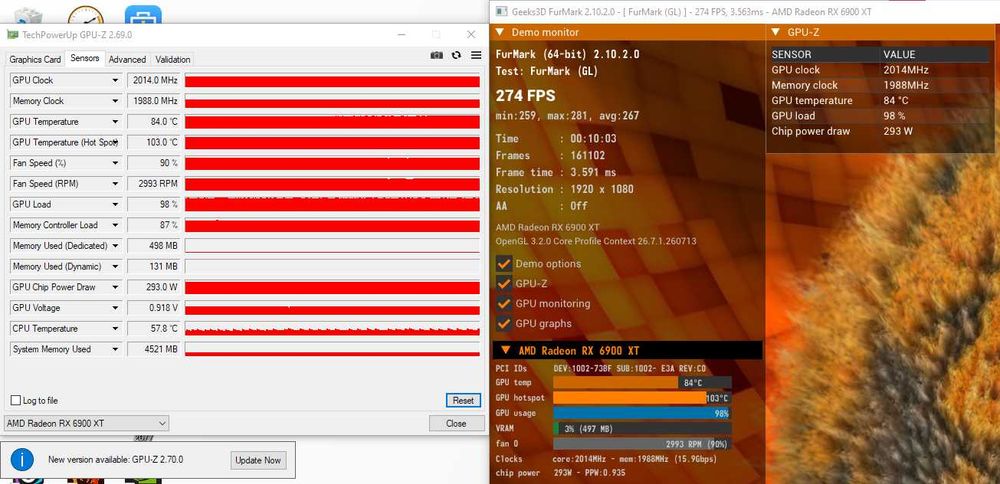Click the Update Now button
The width and height of the screenshot is (1000, 484).
(x=258, y=460)
